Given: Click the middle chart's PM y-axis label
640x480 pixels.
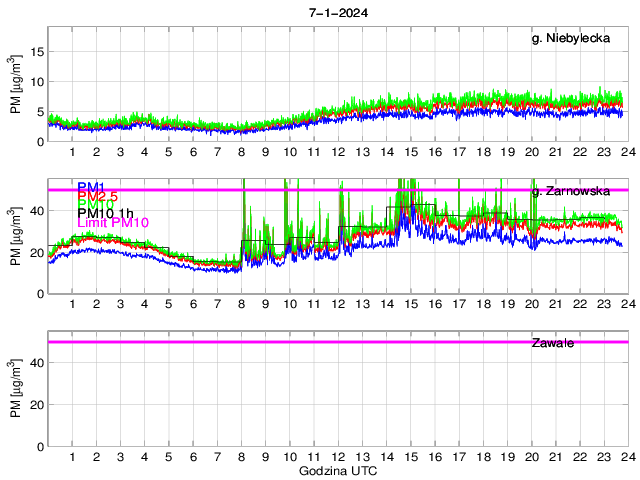Looking at the screenshot, I should (16, 236).
